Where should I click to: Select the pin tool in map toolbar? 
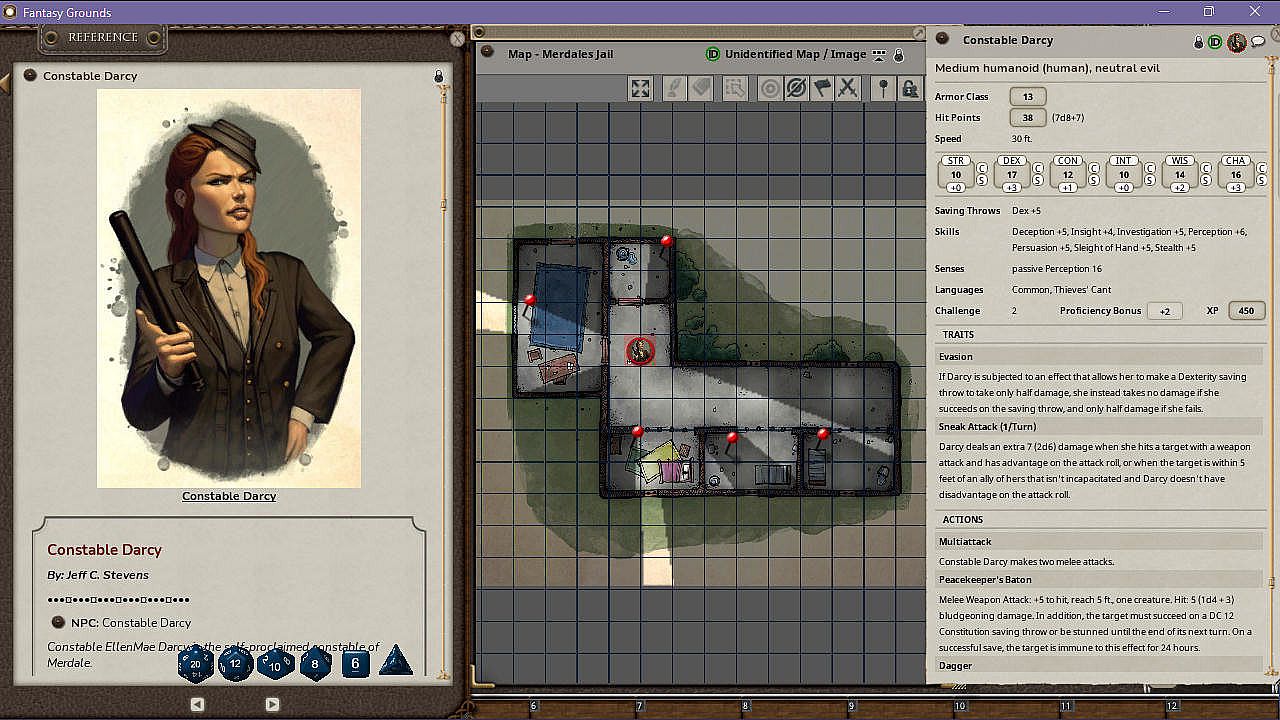tap(882, 89)
